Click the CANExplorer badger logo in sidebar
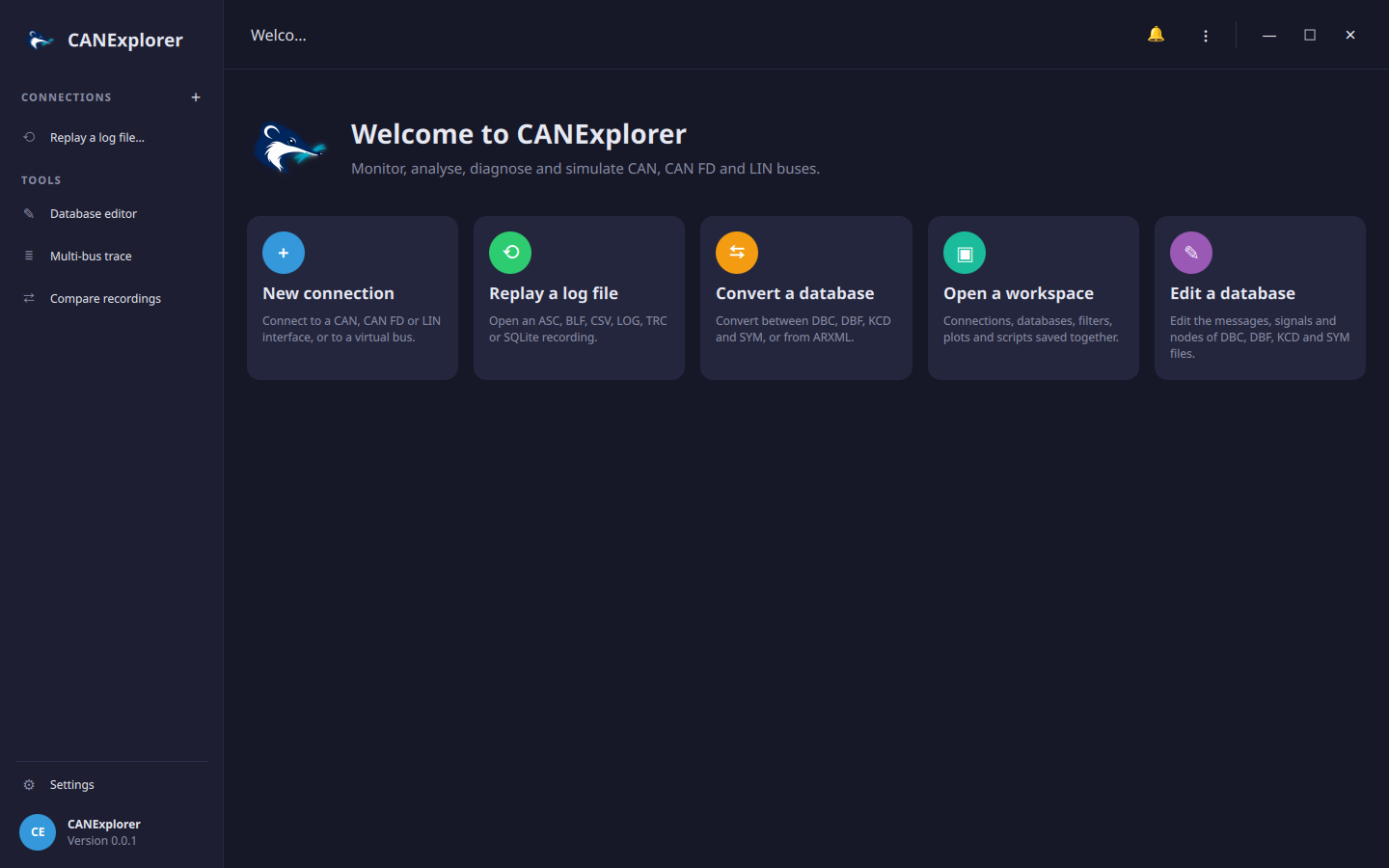Viewport: 1389px width, 868px height. pyautogui.click(x=41, y=40)
